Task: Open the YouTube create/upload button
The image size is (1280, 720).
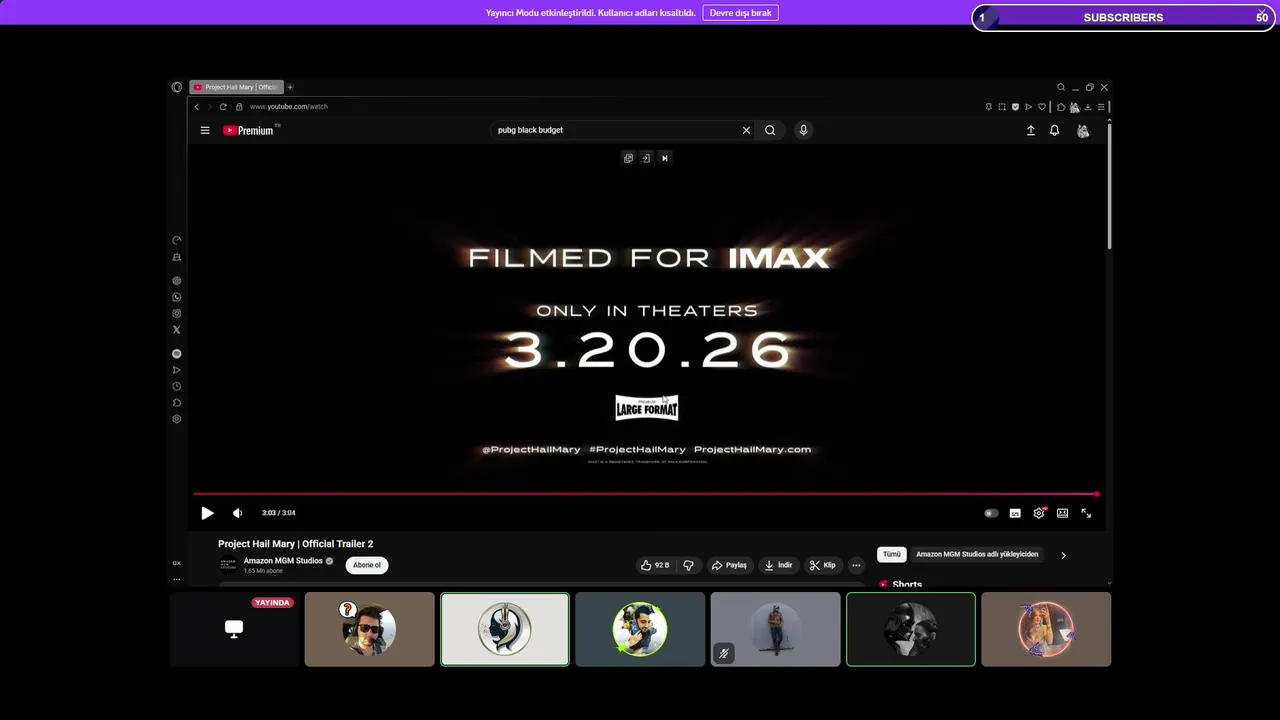Action: [x=1031, y=130]
